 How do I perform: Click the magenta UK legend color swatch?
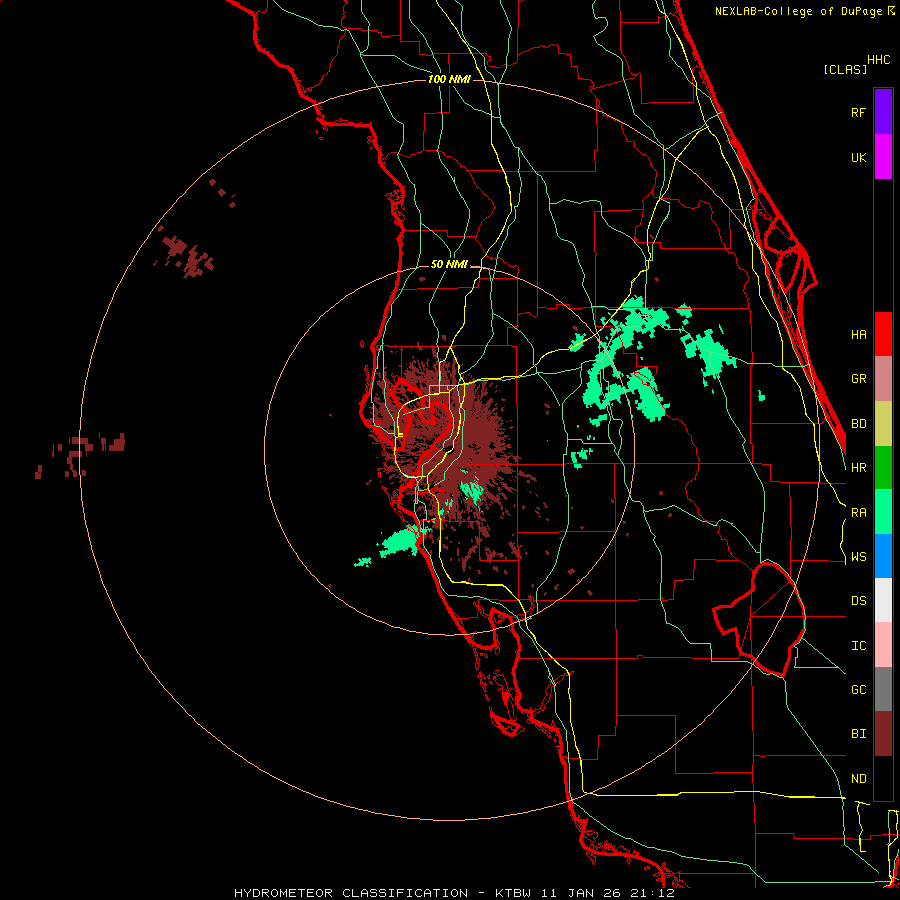883,157
